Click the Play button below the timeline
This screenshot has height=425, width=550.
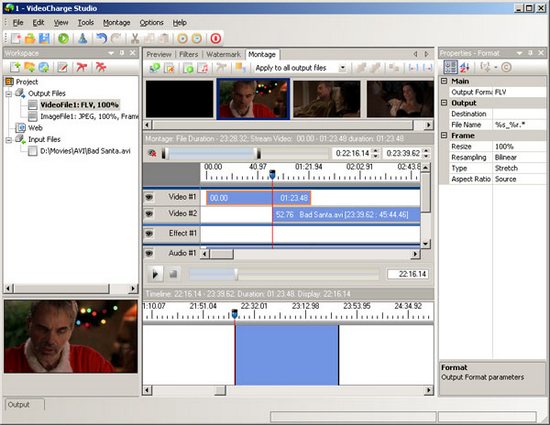(155, 274)
